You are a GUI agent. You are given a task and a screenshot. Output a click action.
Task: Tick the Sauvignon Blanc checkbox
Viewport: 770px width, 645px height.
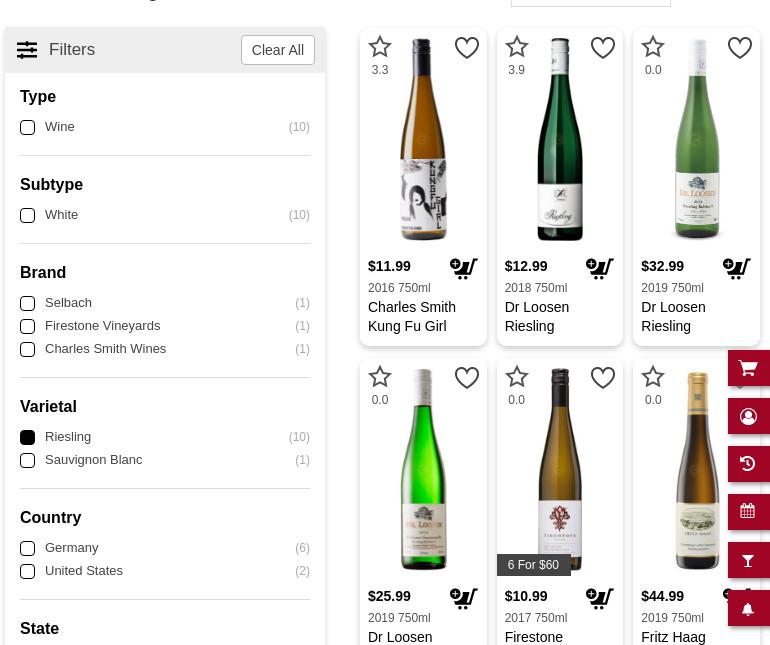click(x=28, y=460)
